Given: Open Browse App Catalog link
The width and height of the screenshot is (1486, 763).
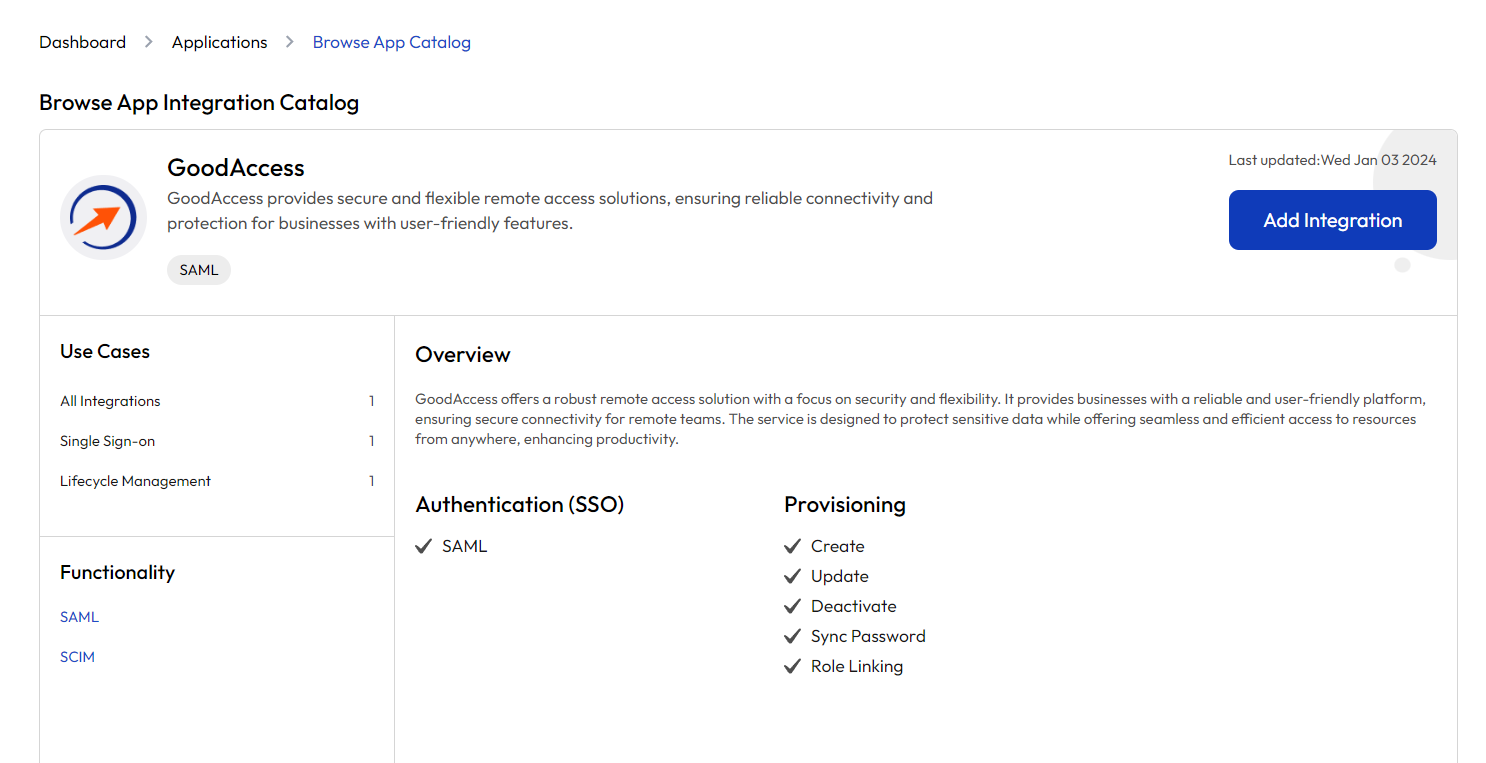Looking at the screenshot, I should point(391,42).
